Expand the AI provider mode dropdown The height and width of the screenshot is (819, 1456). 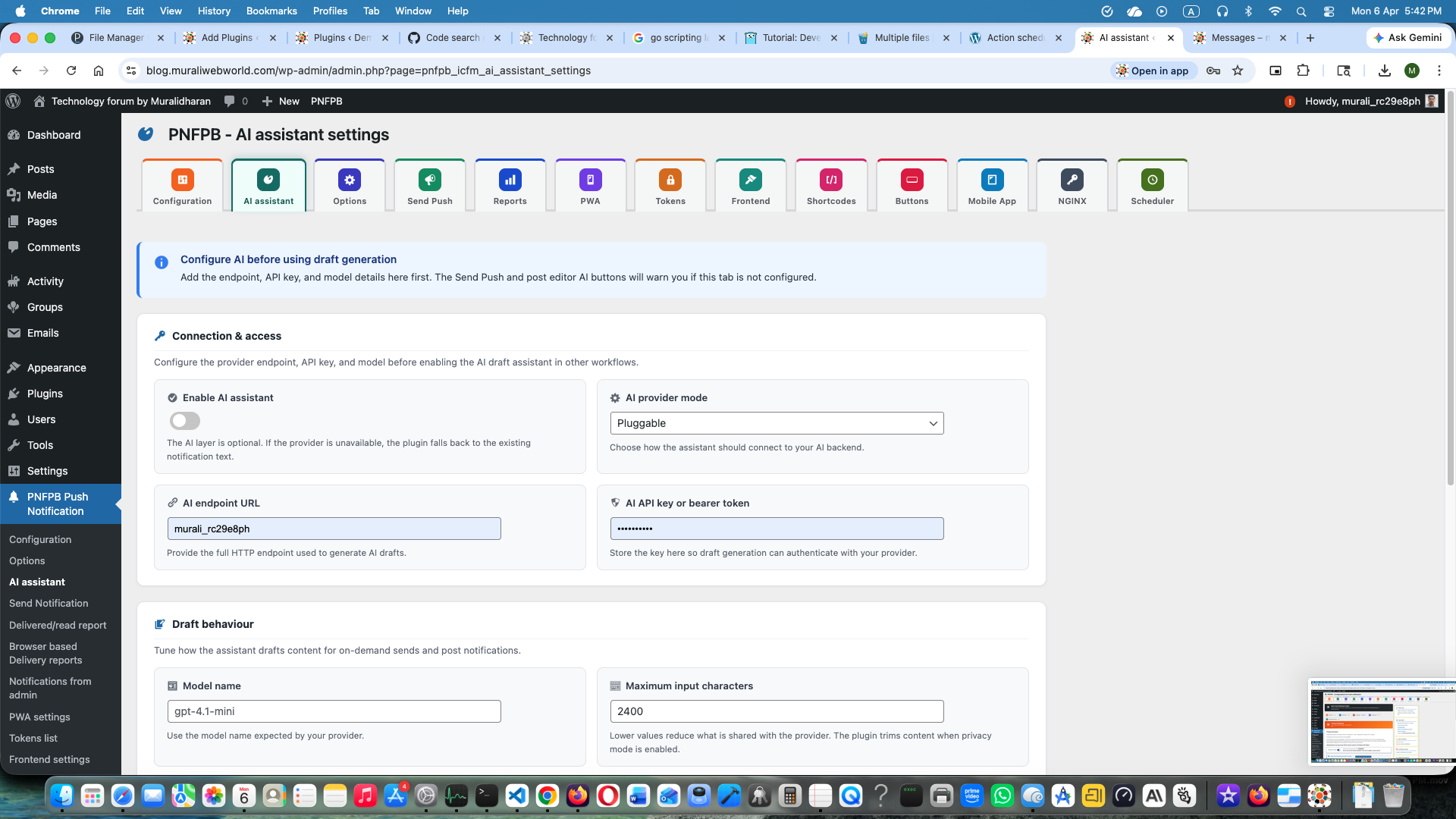(x=777, y=423)
